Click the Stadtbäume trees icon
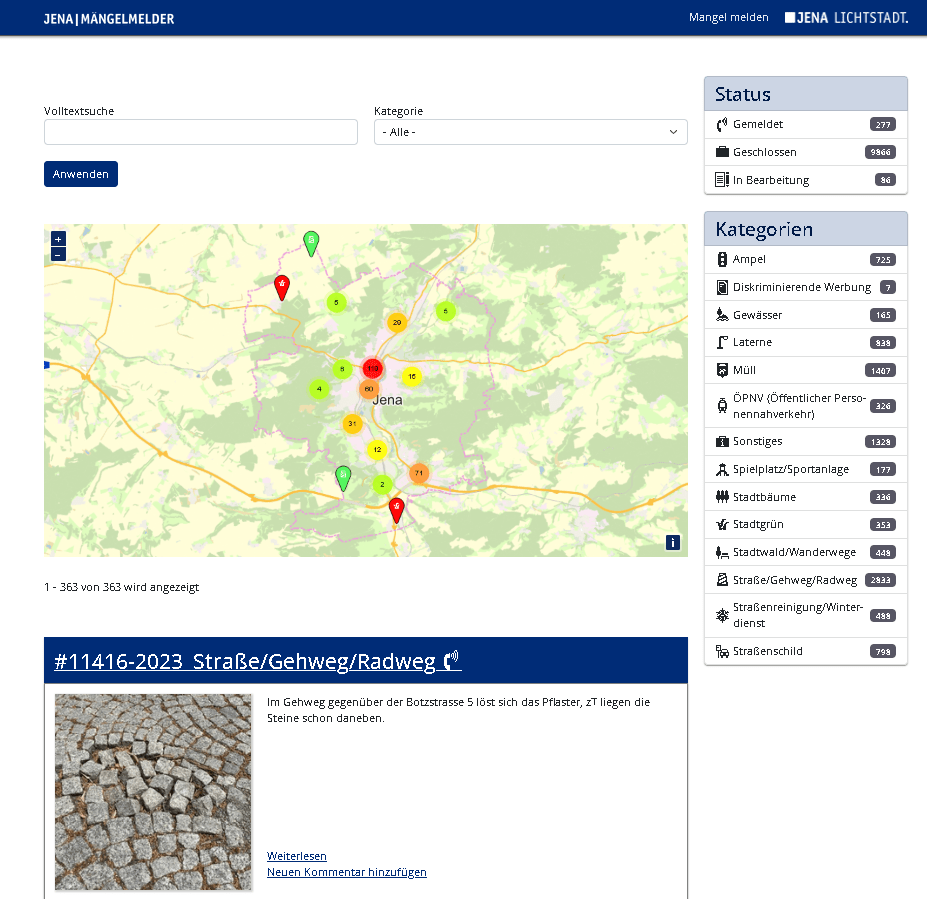The width and height of the screenshot is (927, 899). pos(721,496)
